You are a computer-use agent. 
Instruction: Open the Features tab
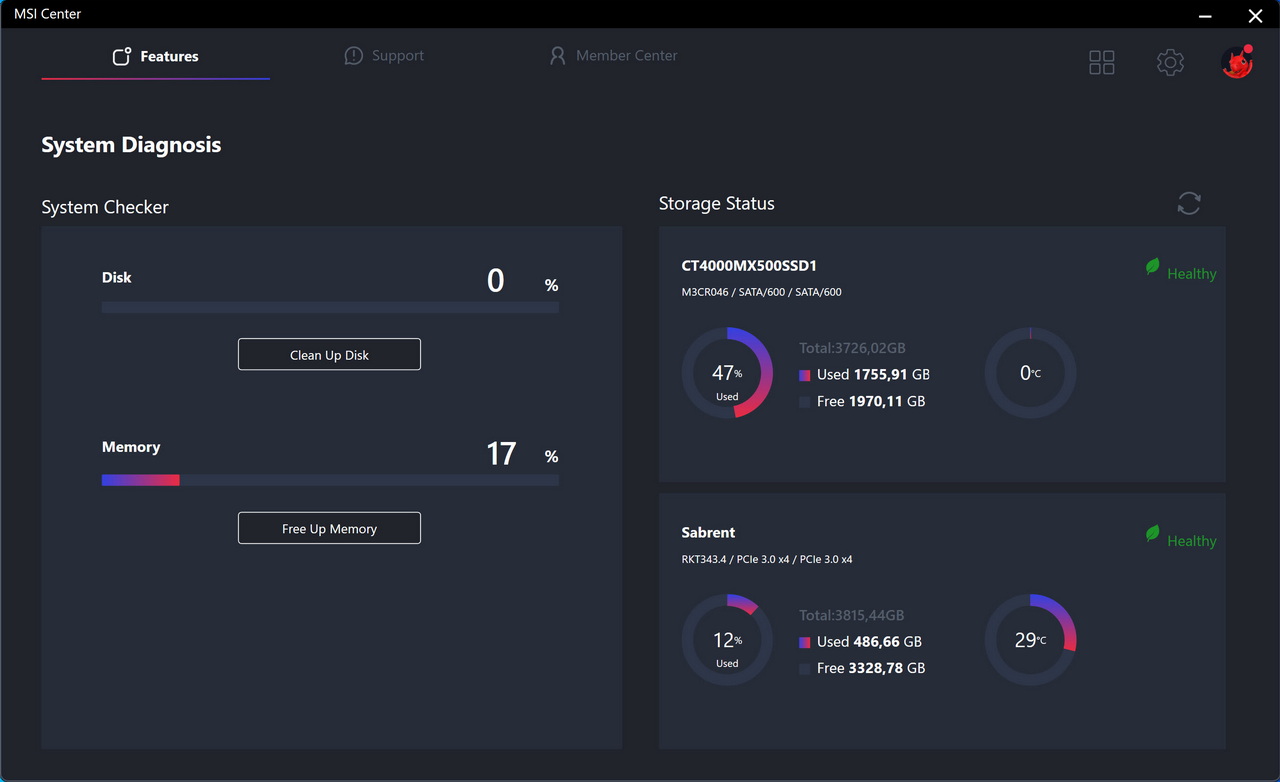155,56
